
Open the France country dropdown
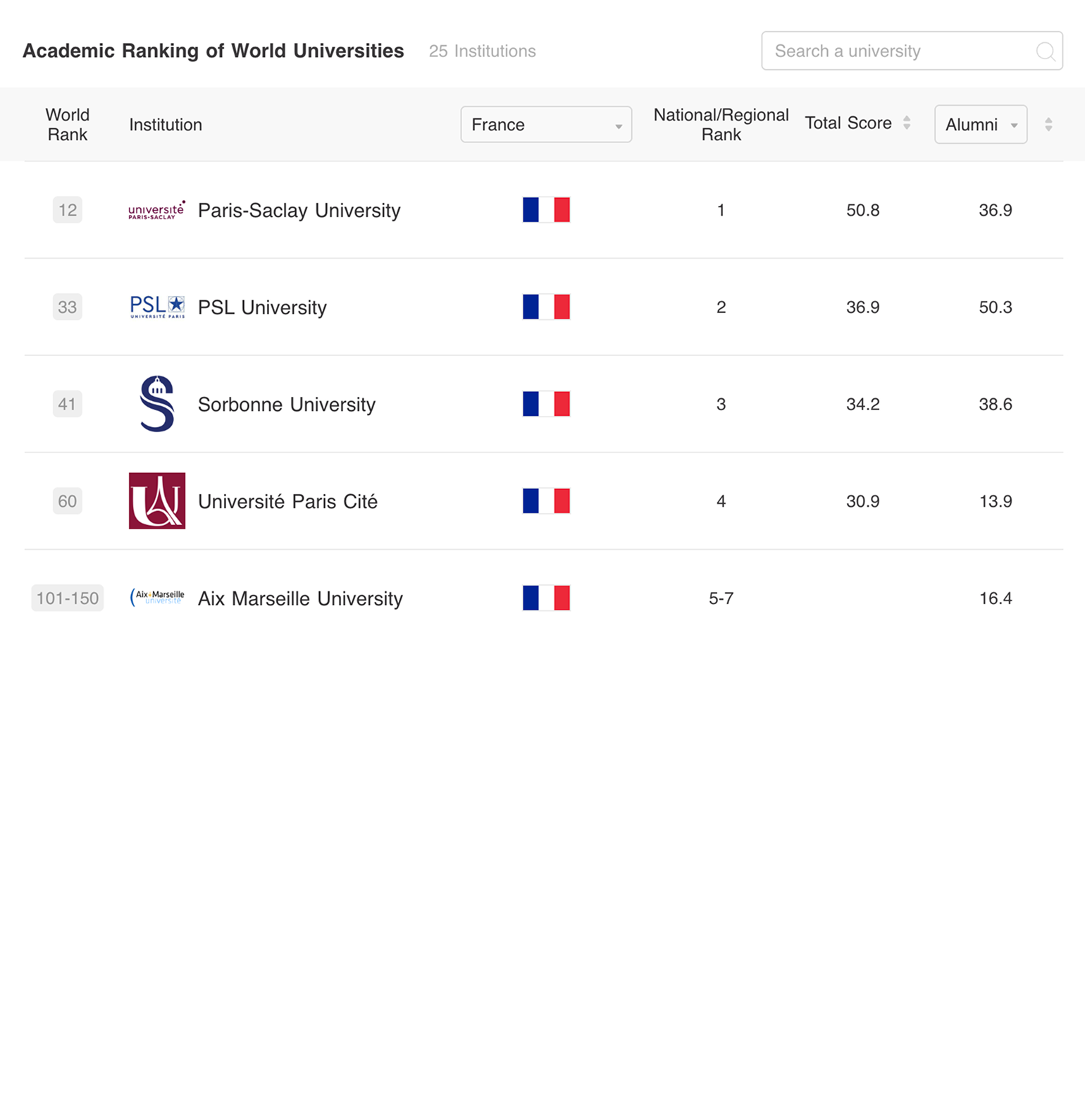pyautogui.click(x=546, y=125)
